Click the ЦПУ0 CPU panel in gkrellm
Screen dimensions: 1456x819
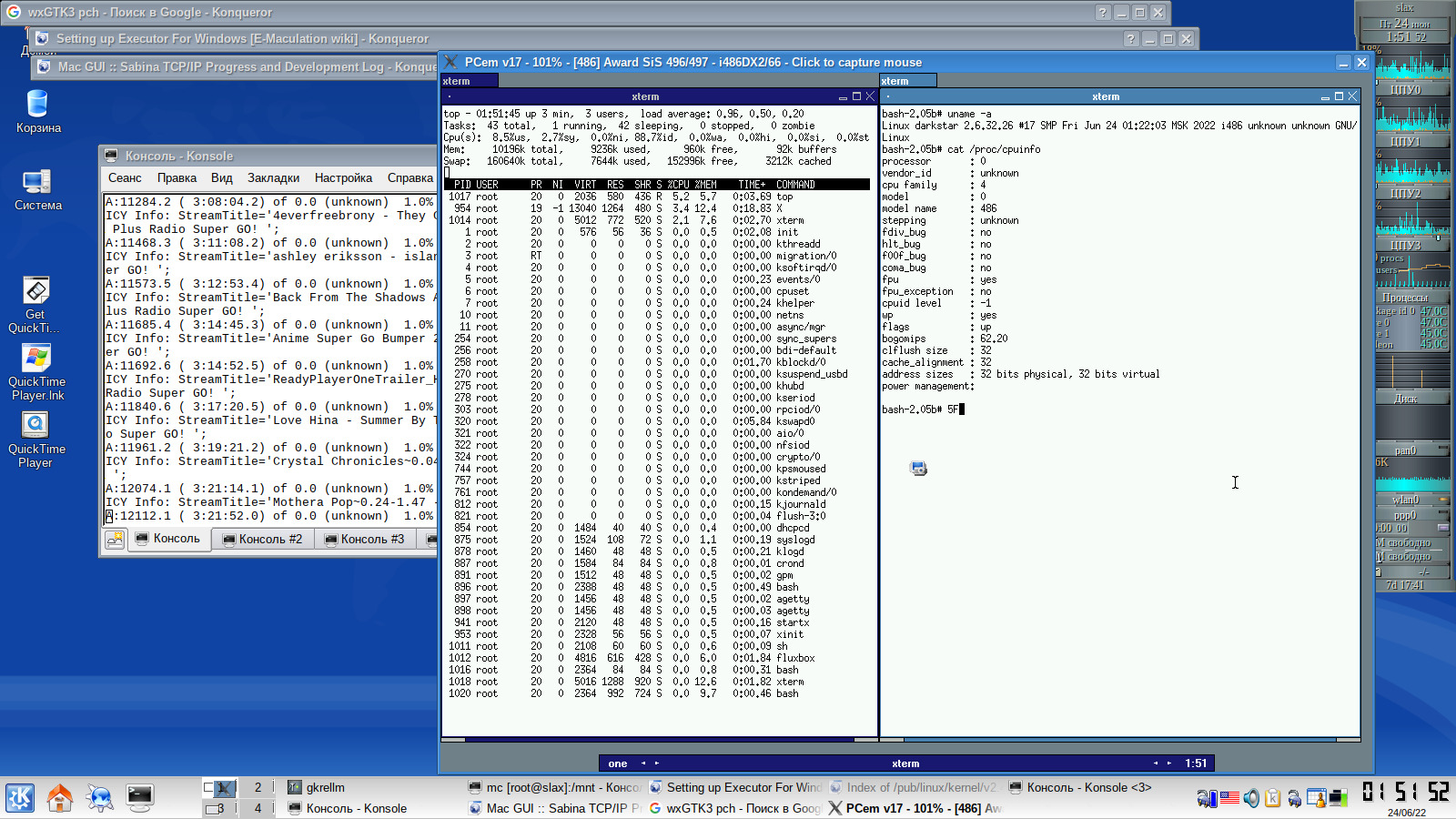tap(1406, 77)
